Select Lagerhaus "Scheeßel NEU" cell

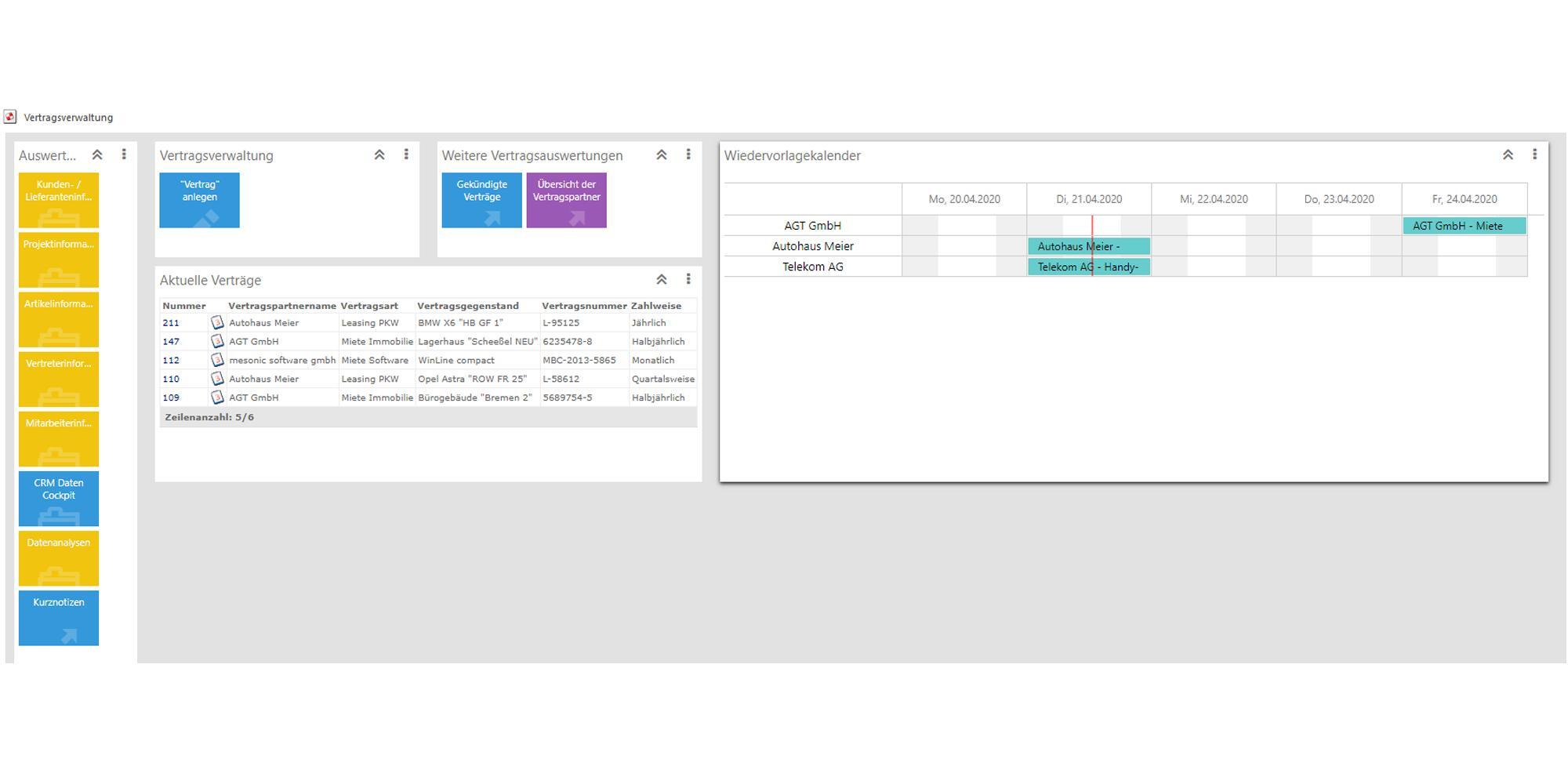tap(477, 342)
